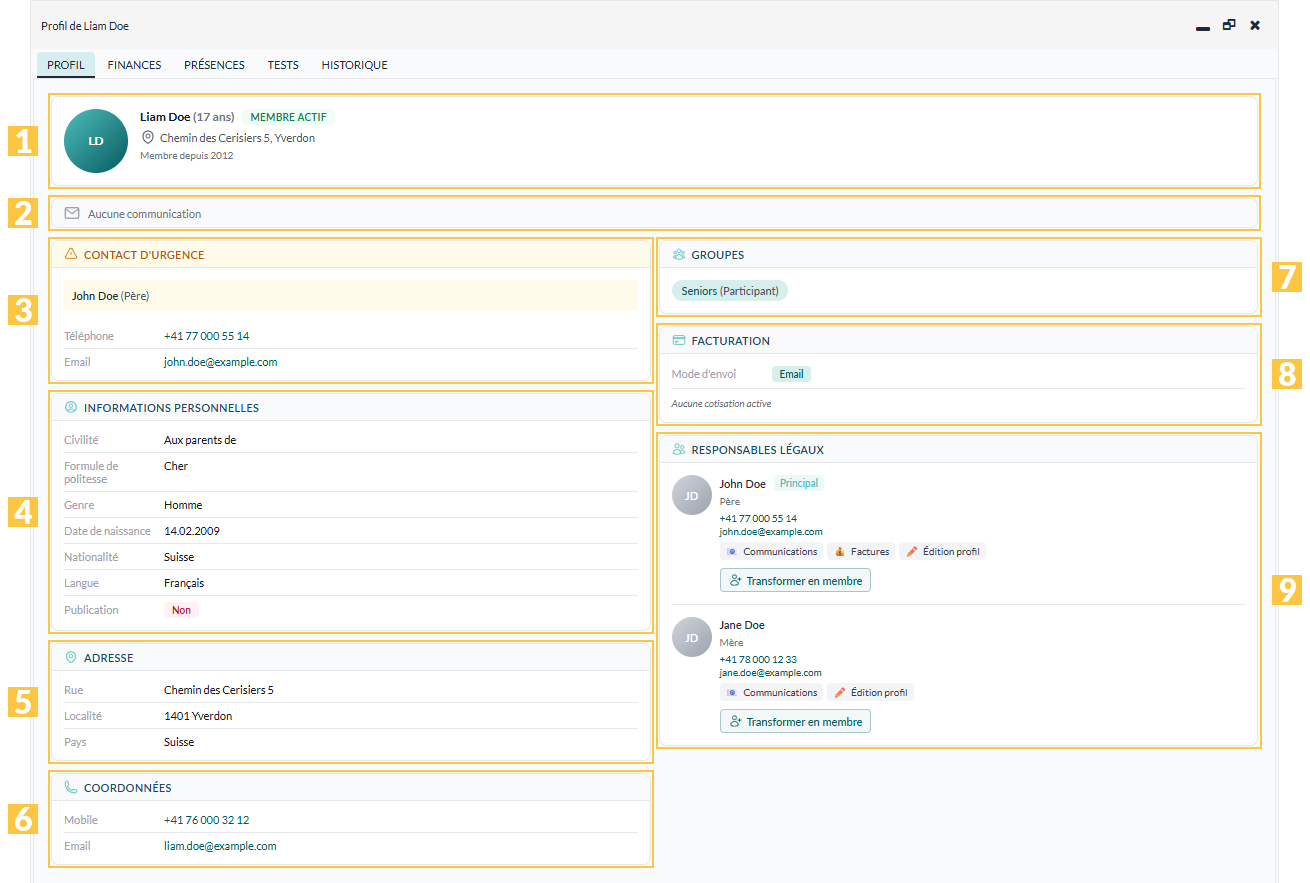This screenshot has width=1310, height=883.
Task: Click John Doe's JD avatar
Action: 692,495
